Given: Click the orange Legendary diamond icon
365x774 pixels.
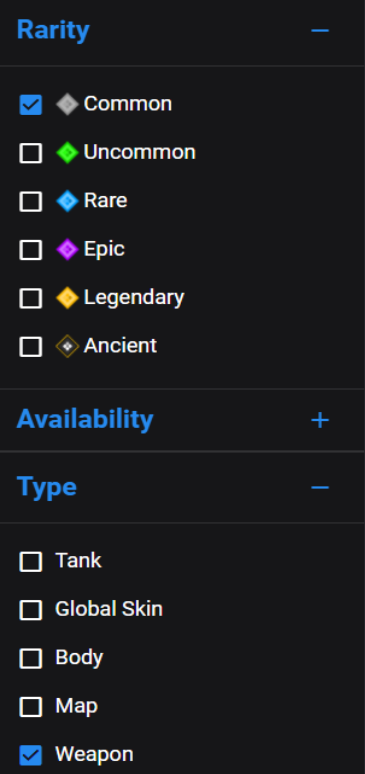Looking at the screenshot, I should click(67, 298).
